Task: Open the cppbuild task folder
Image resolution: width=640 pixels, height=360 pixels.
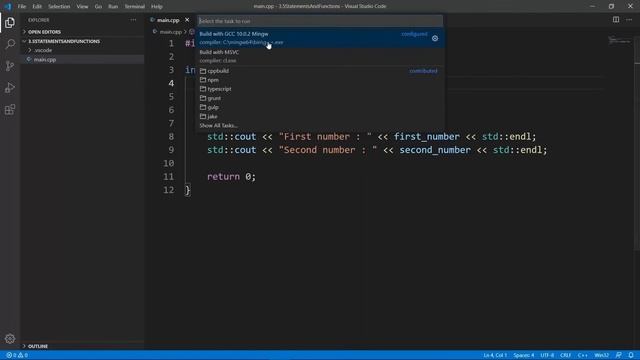Action: [320, 71]
